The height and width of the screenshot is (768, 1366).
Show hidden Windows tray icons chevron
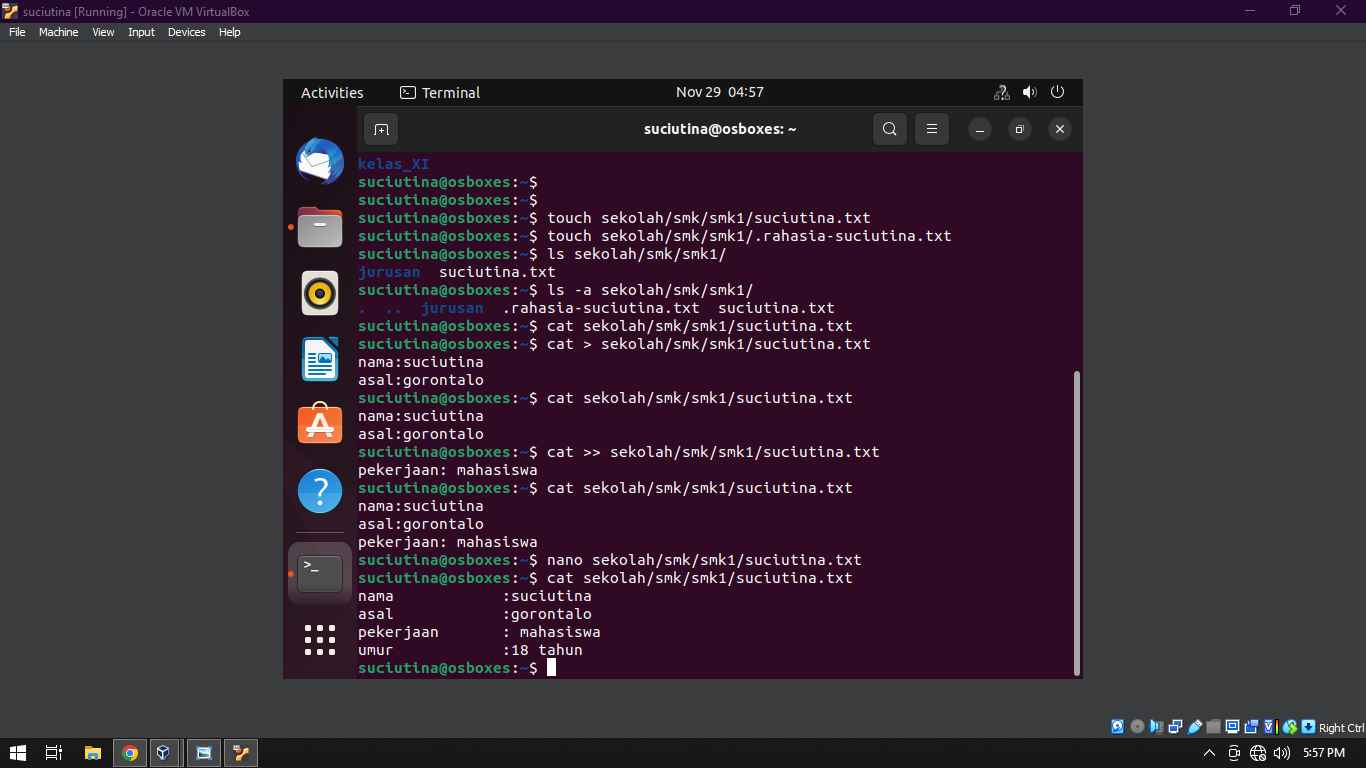pyautogui.click(x=1209, y=753)
